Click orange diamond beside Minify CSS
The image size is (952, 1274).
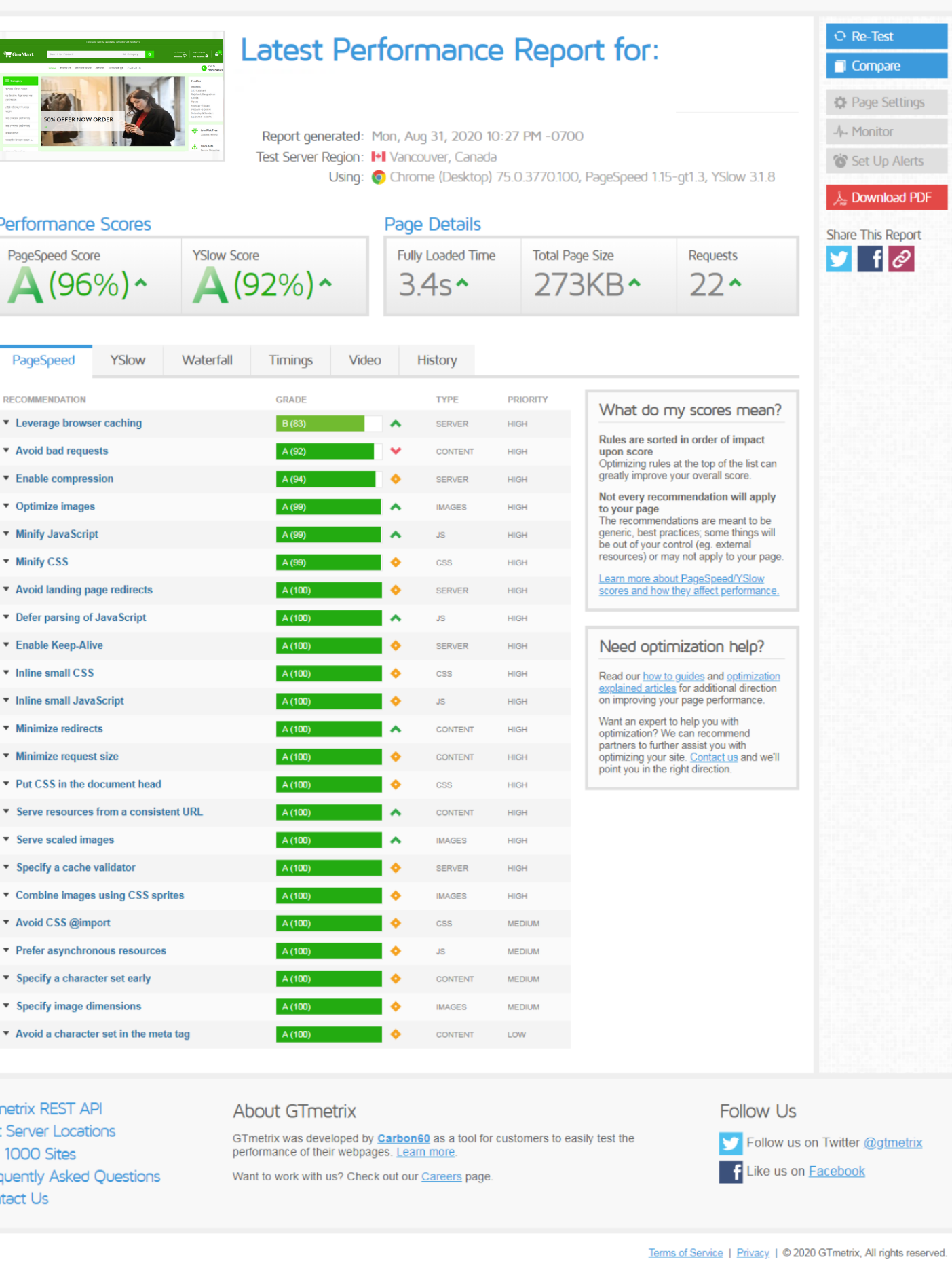click(x=396, y=563)
